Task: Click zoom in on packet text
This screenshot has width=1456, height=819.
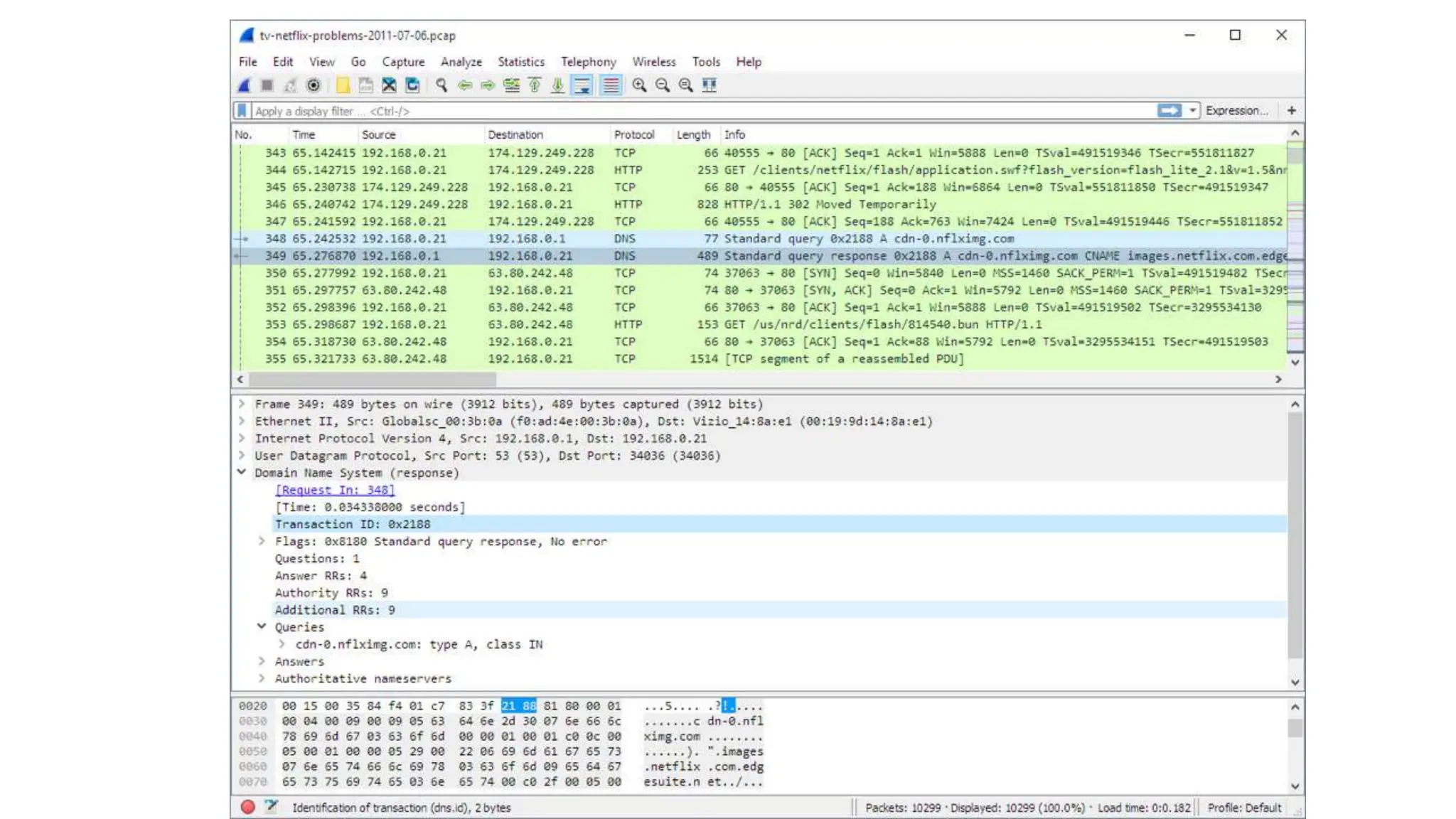Action: pyautogui.click(x=639, y=85)
